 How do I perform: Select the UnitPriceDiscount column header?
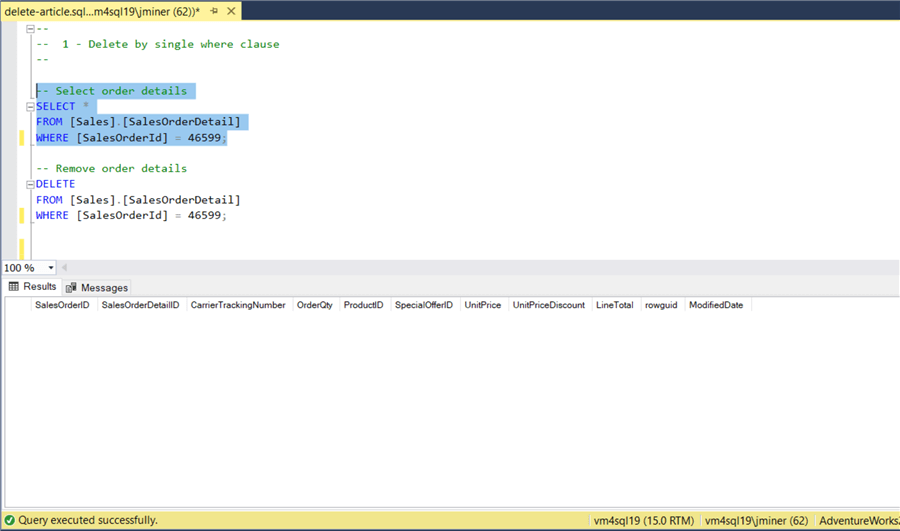coord(549,305)
